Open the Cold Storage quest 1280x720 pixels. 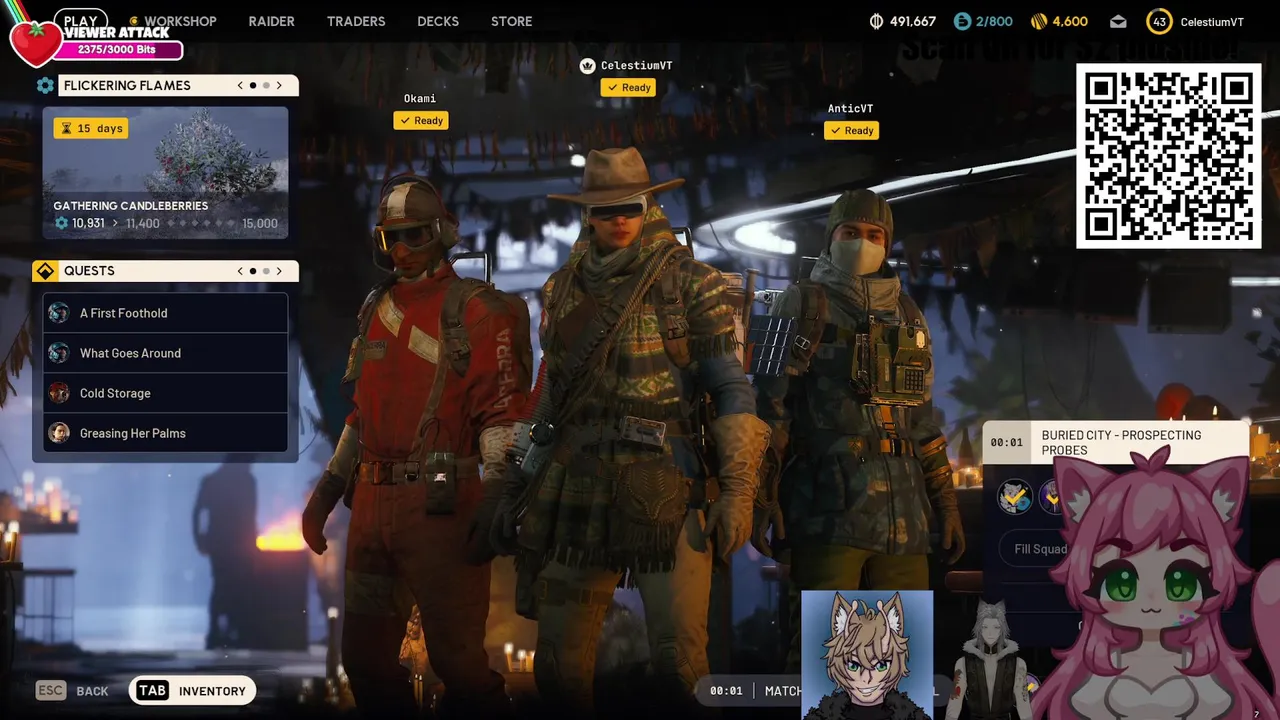tap(165, 393)
